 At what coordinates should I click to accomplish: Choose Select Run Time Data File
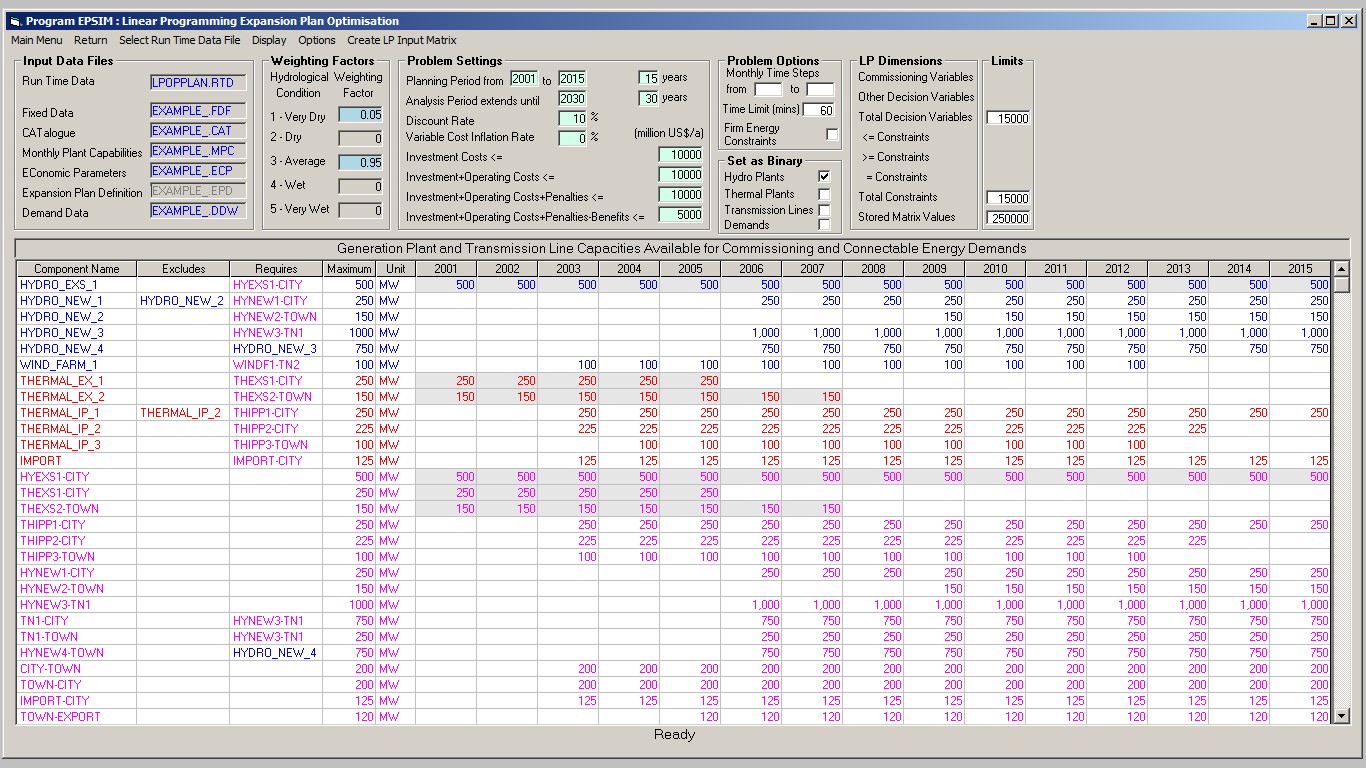click(x=180, y=40)
